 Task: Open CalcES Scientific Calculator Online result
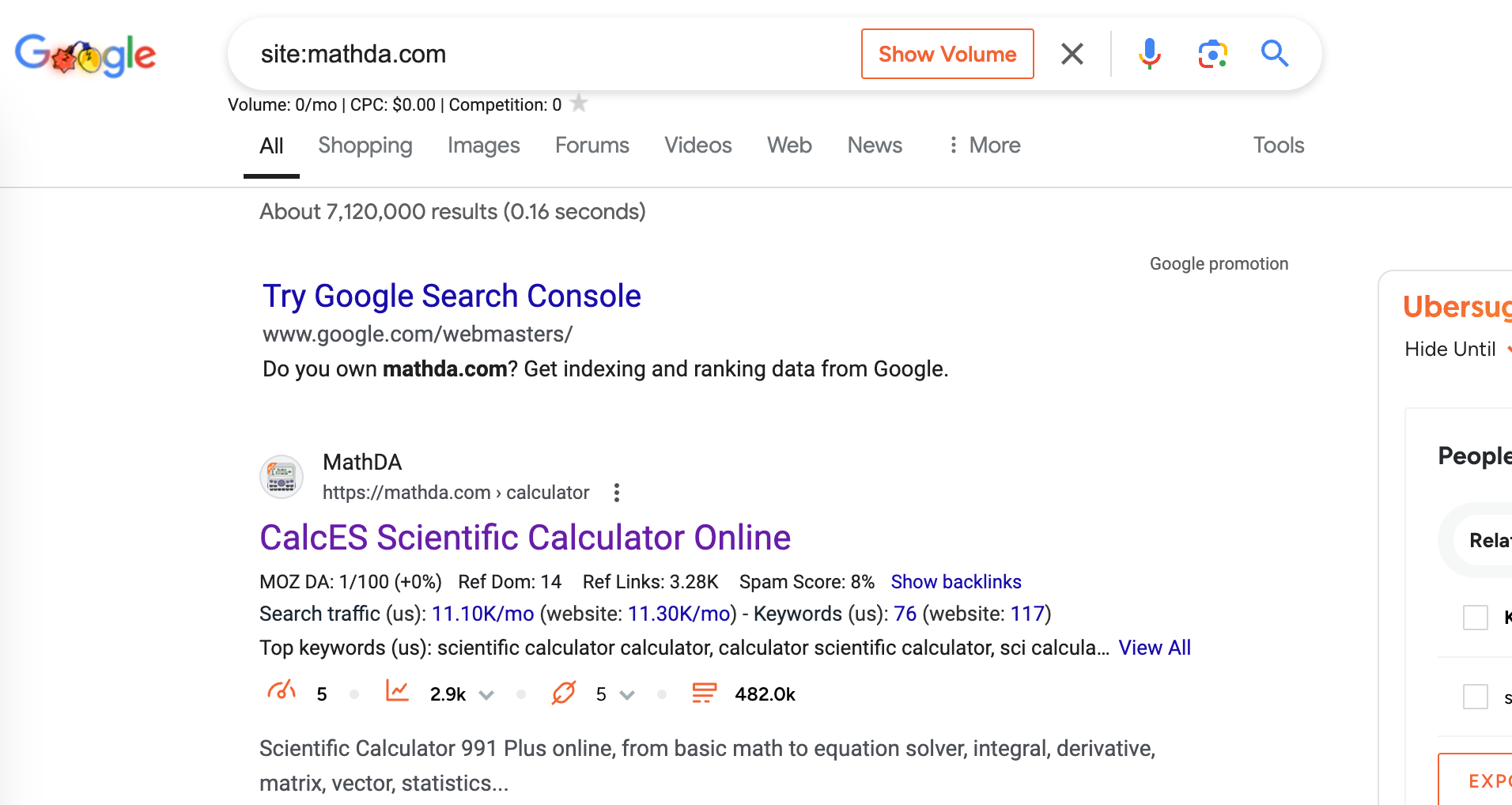click(525, 538)
